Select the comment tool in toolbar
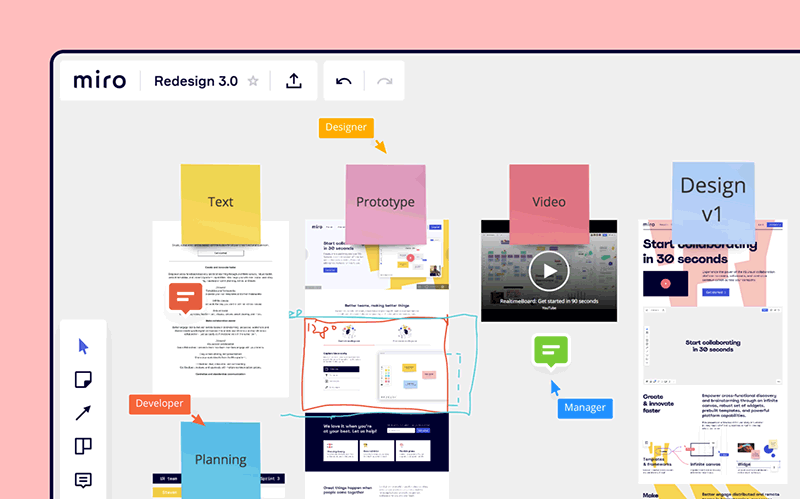The height and width of the screenshot is (499, 800). [x=83, y=480]
